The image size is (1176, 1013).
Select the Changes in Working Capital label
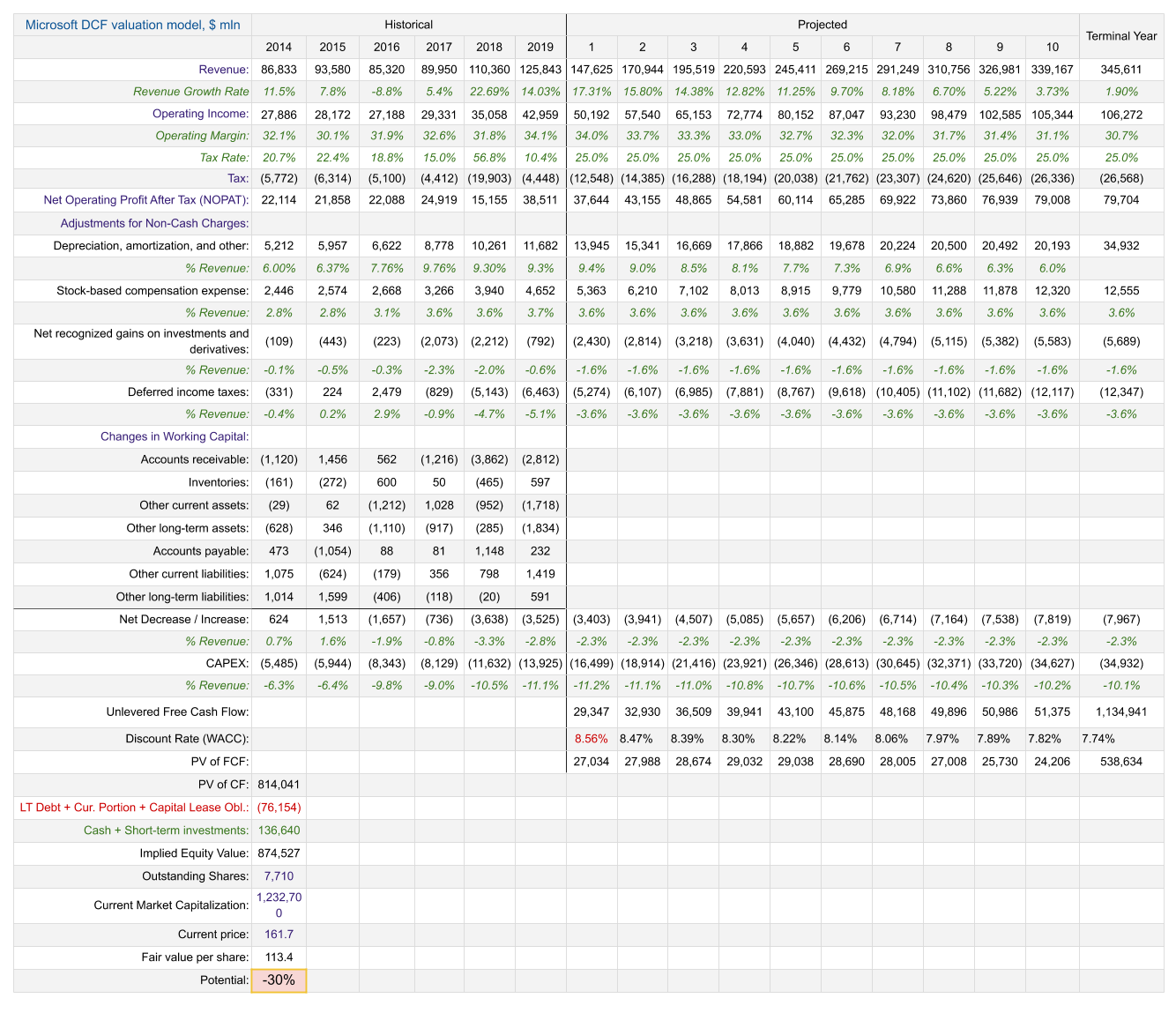(175, 436)
